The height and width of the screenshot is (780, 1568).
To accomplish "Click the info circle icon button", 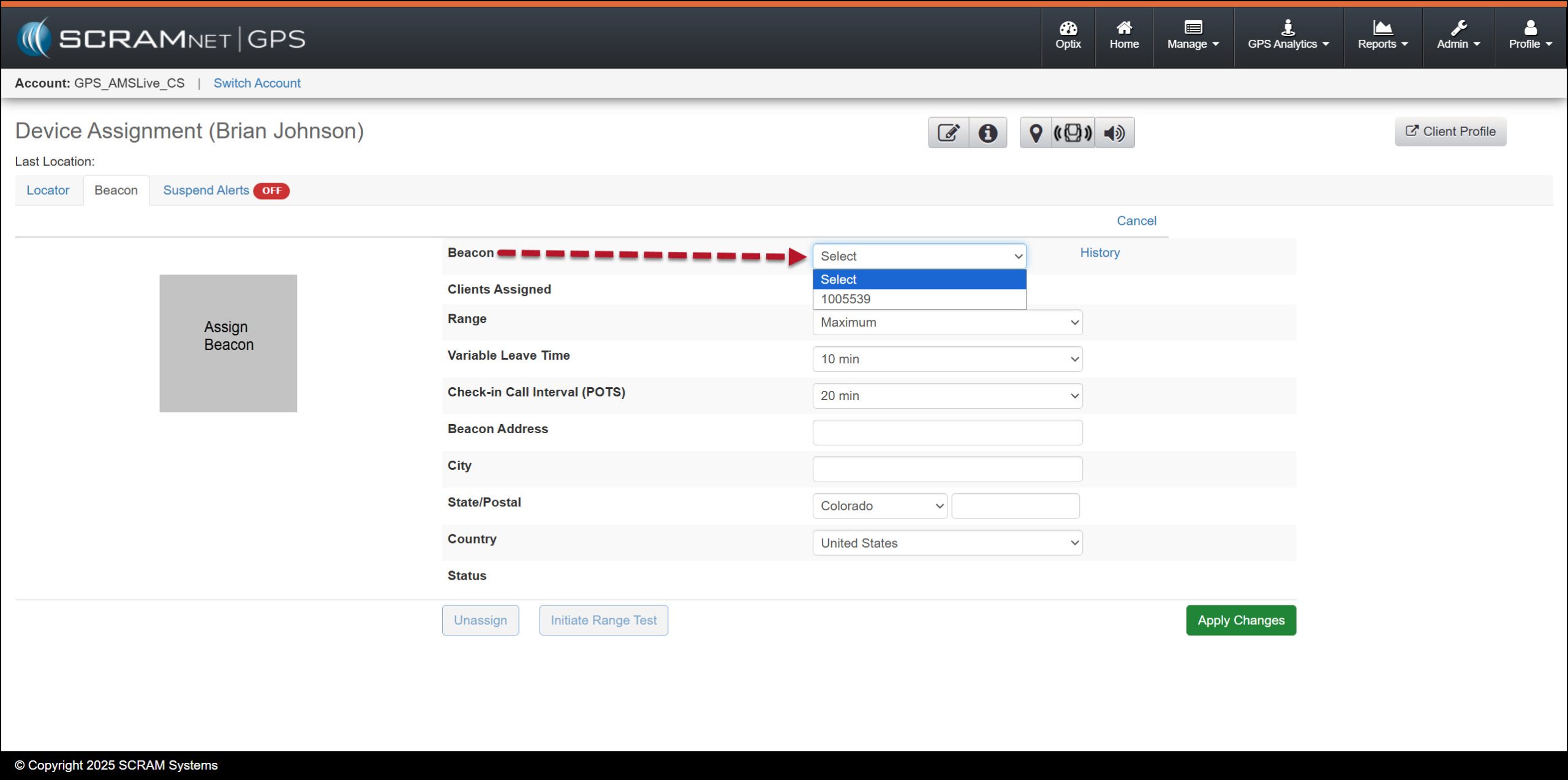I will click(987, 133).
